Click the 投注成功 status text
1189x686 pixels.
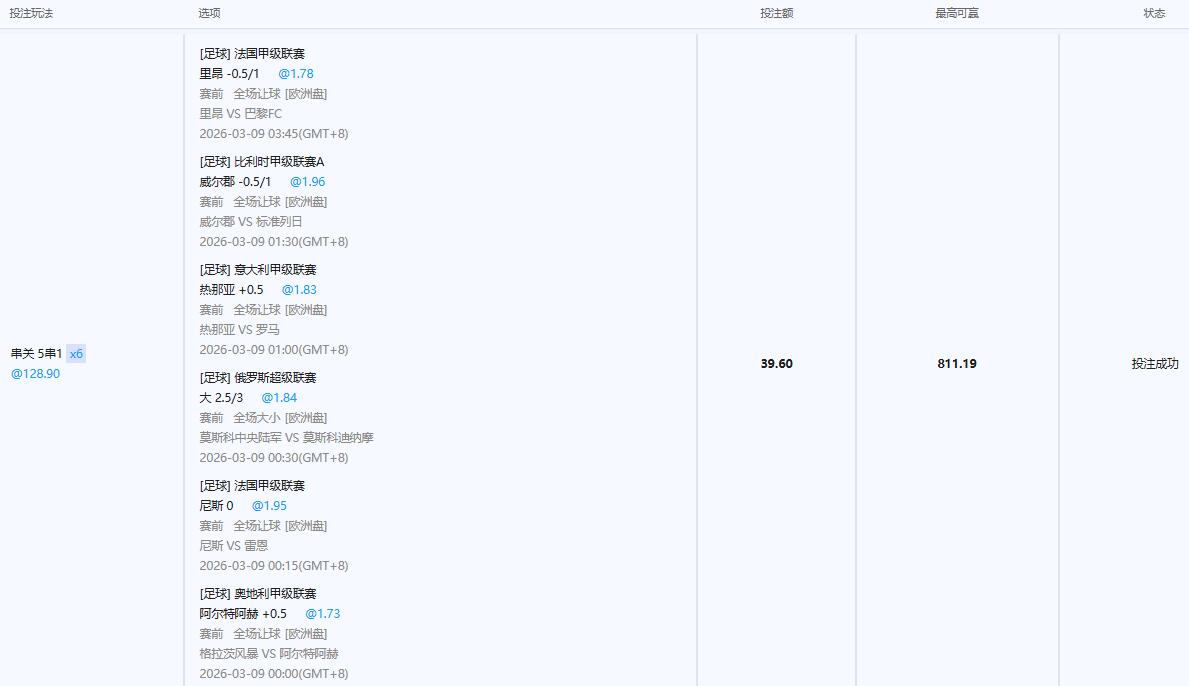[x=1155, y=364]
